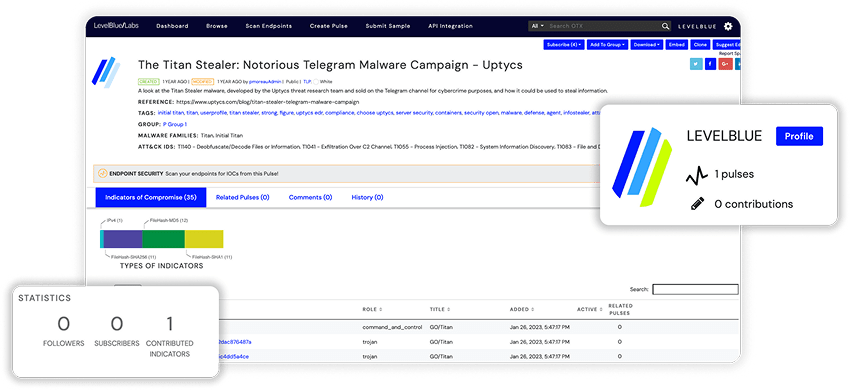Click the Profile button
This screenshot has height=390, width=850.
(x=799, y=136)
